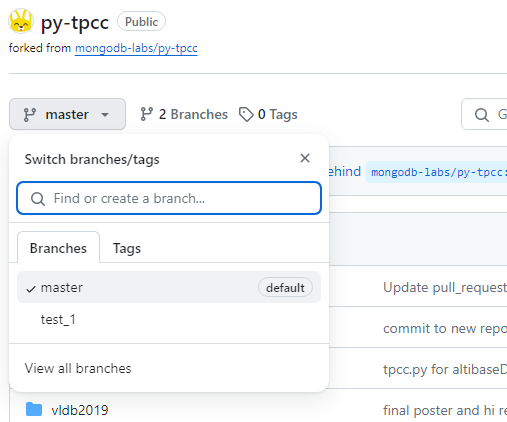
Task: Choose the master branch entry
Action: tap(169, 287)
